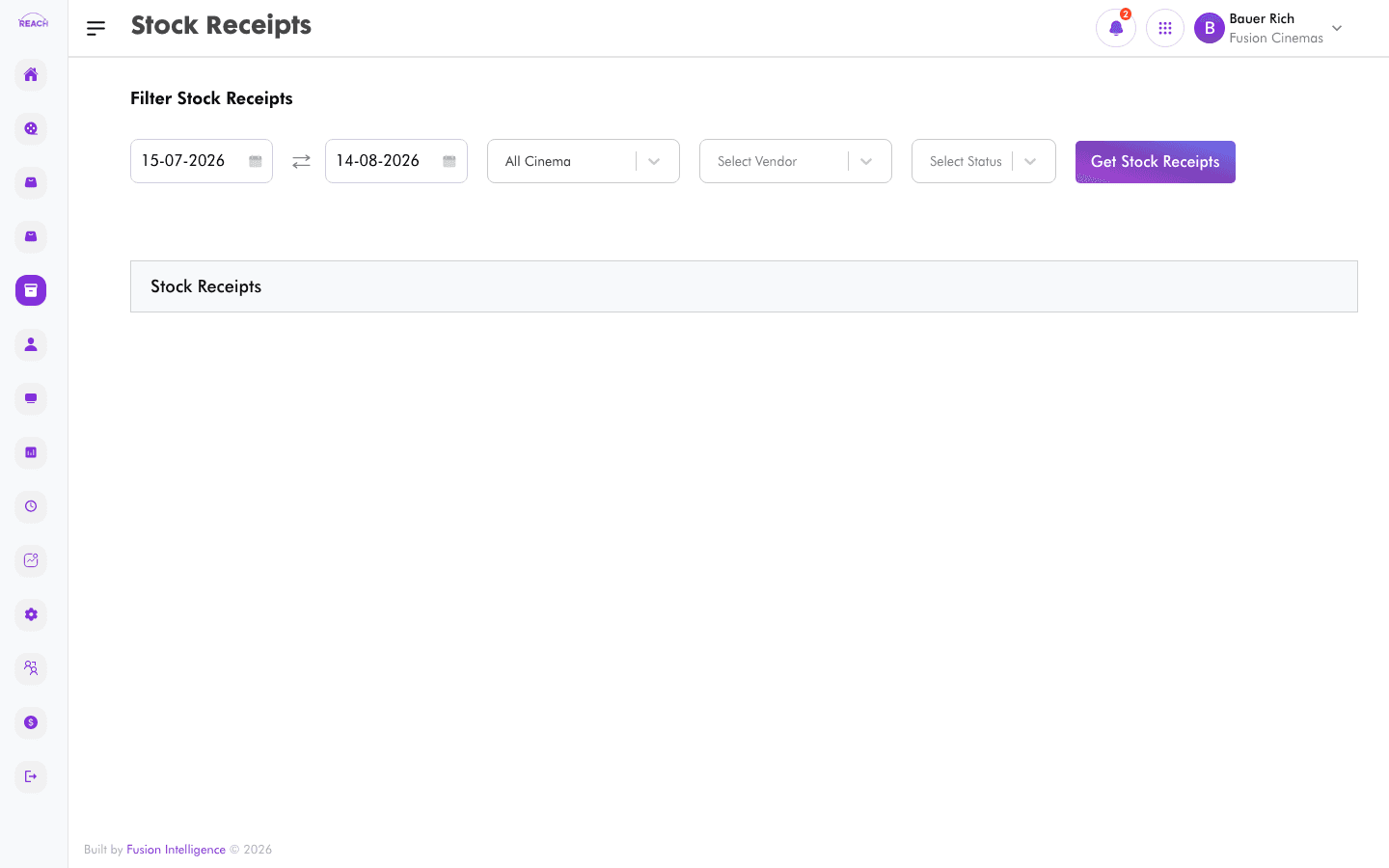Toggle the hamburger sidebar menu
This screenshot has width=1389, height=868.
(x=95, y=28)
